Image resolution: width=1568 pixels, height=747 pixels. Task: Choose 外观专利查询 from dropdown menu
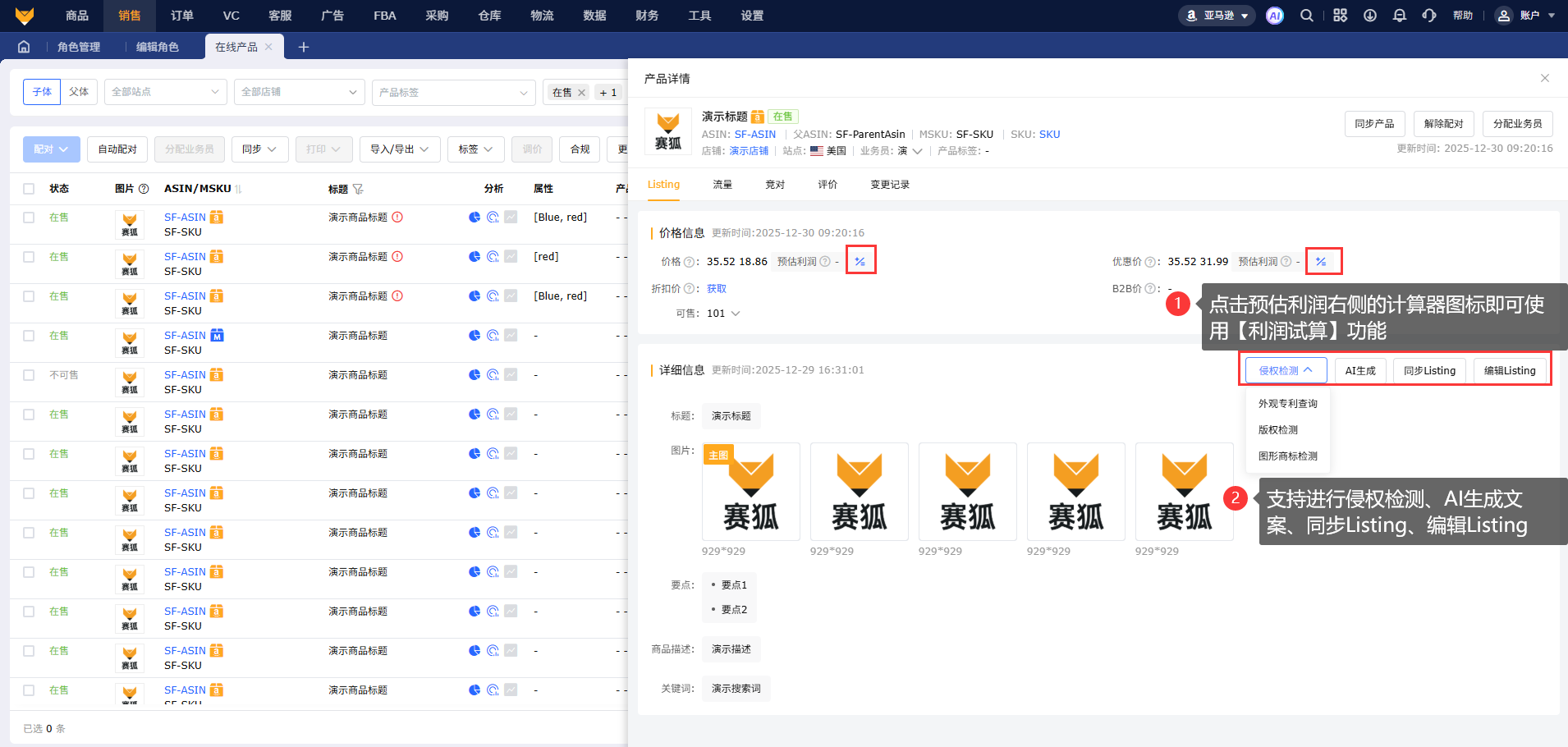click(x=1288, y=404)
